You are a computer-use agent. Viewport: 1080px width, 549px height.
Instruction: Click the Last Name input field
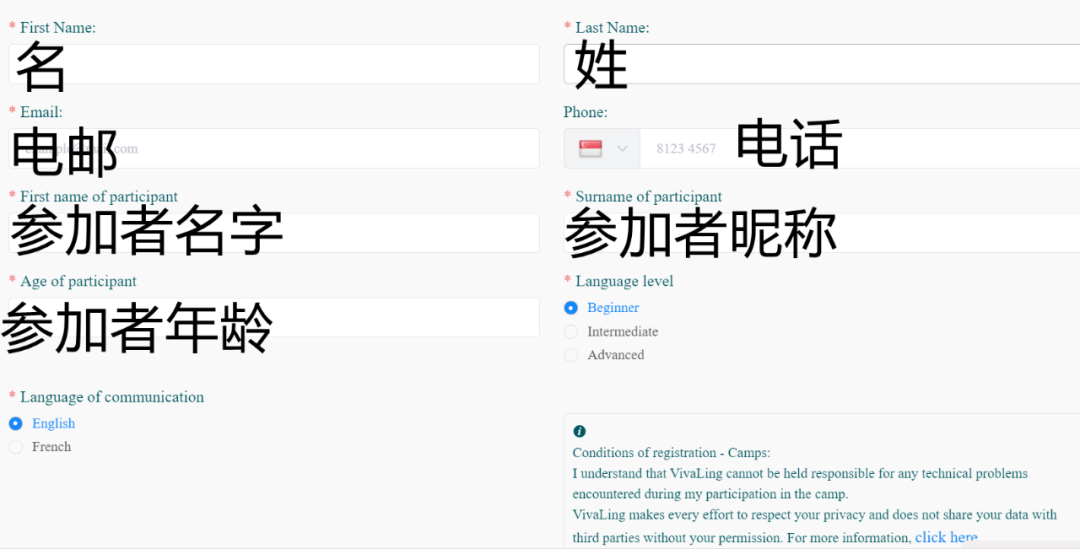[822, 64]
